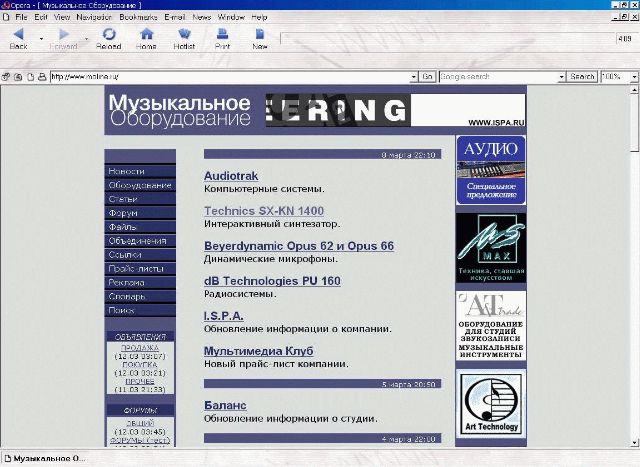Open the Technics SX-KN 1400 link

click(264, 211)
